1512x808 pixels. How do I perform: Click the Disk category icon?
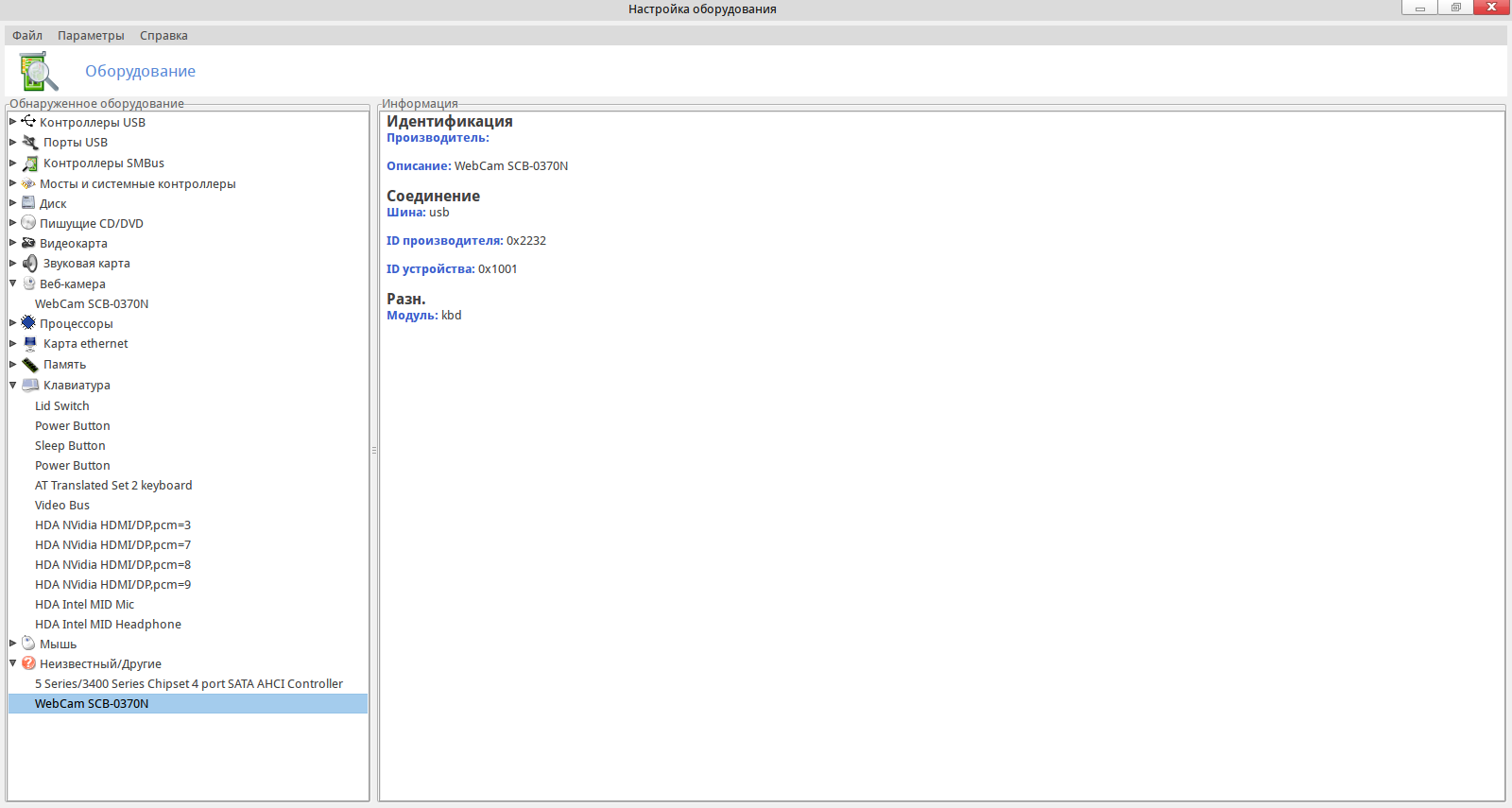click(28, 203)
